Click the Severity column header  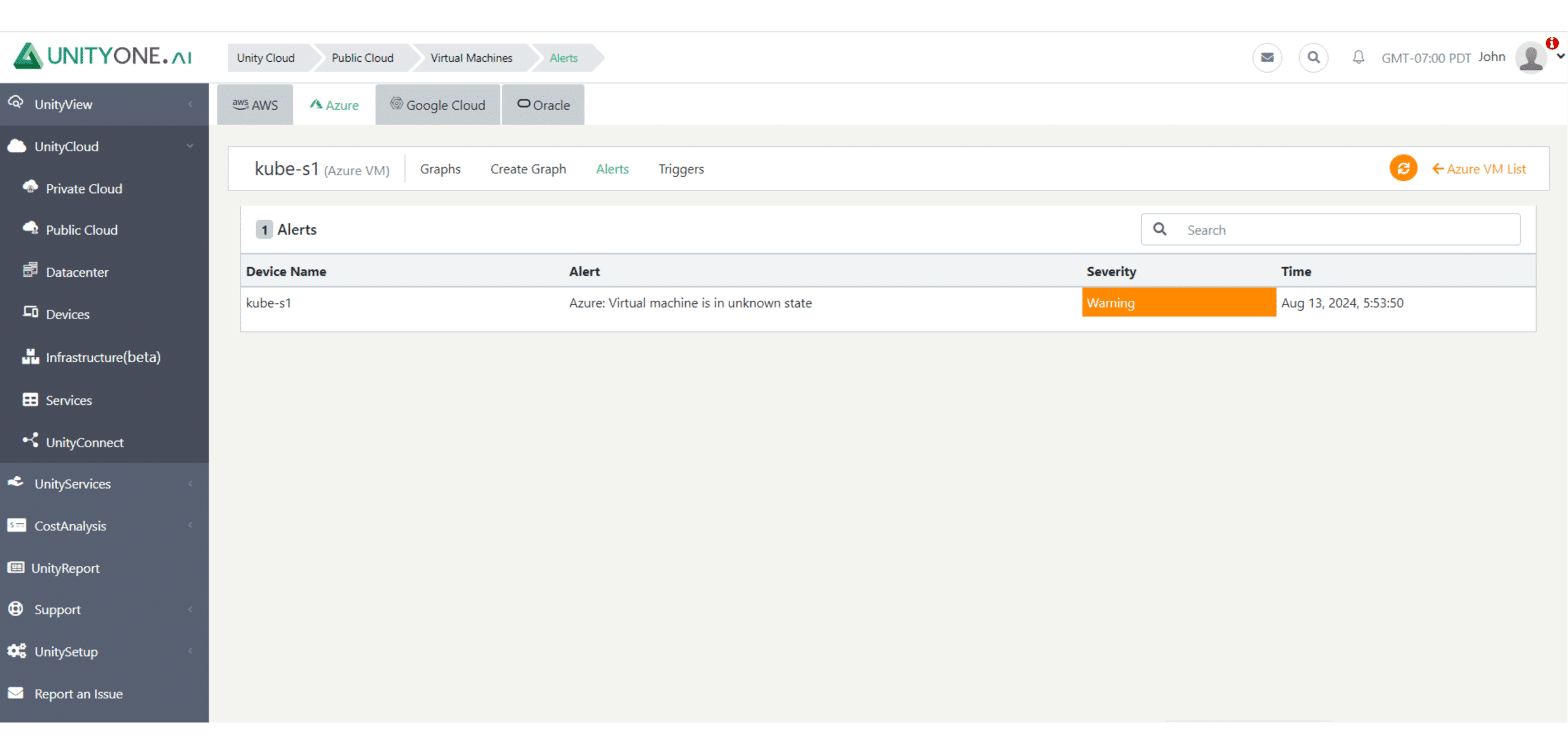coord(1111,271)
